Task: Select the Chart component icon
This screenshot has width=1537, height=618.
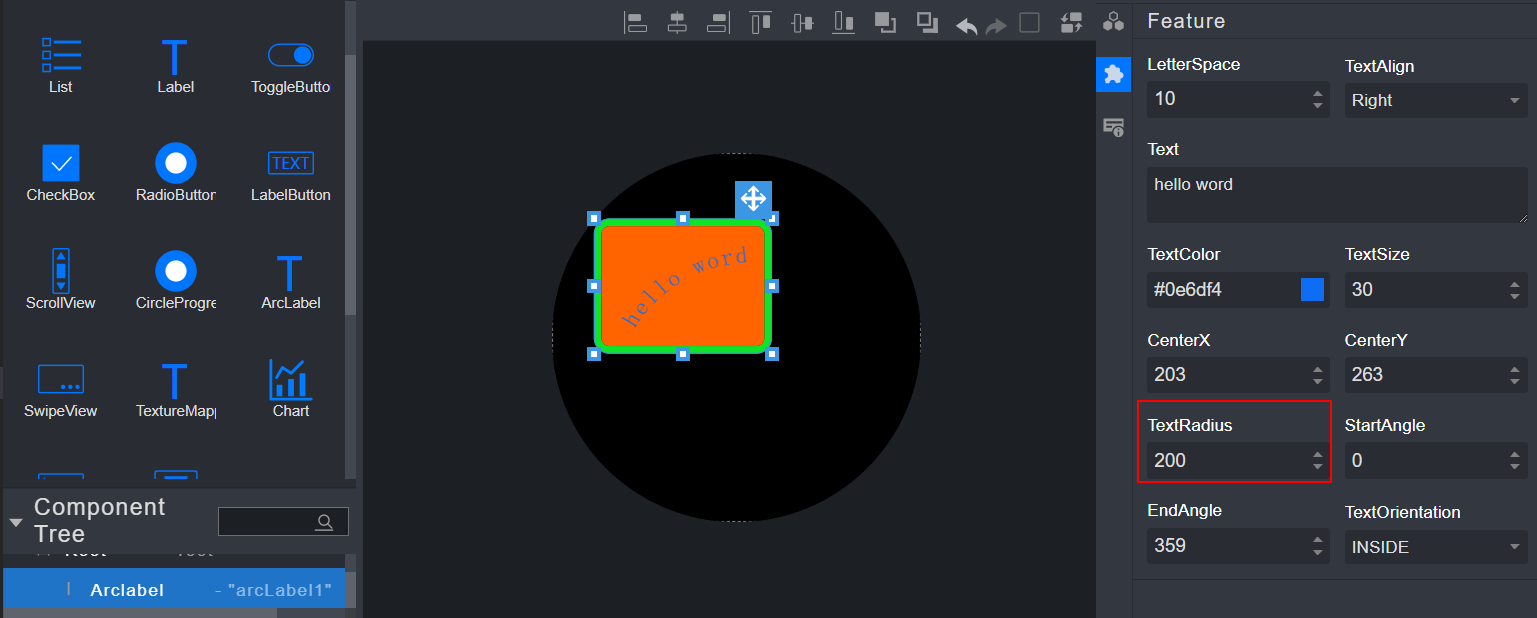Action: 290,389
